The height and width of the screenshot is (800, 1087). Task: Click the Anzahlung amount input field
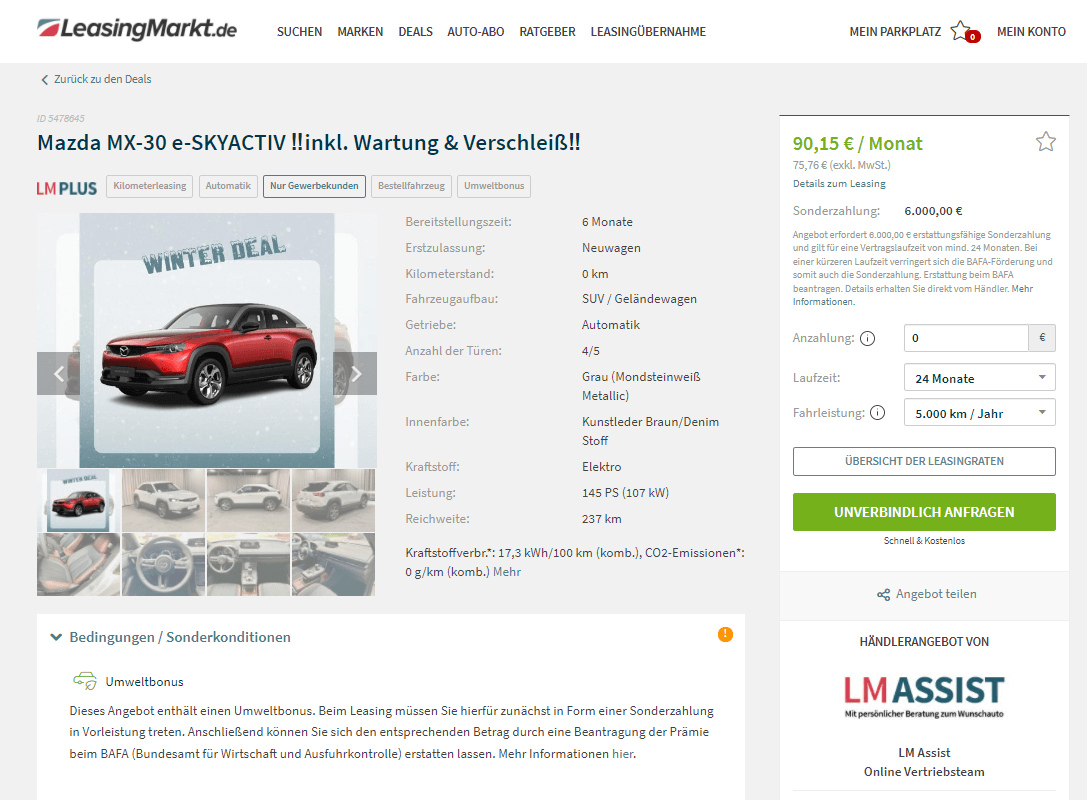coord(966,338)
